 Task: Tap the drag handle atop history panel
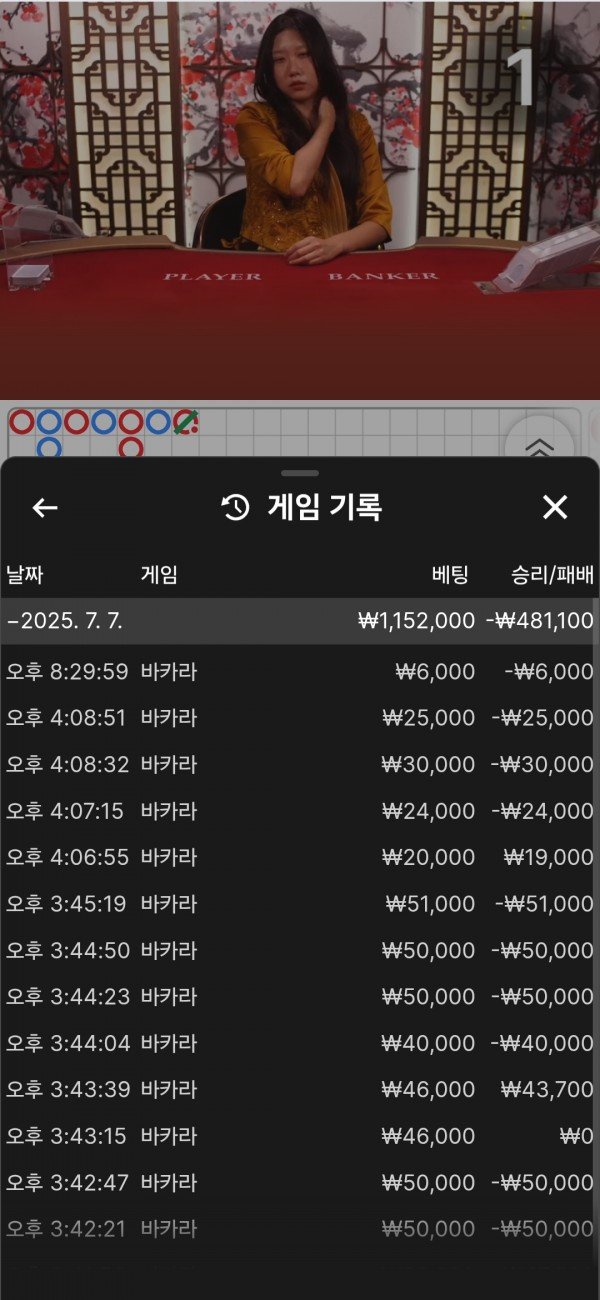(300, 473)
